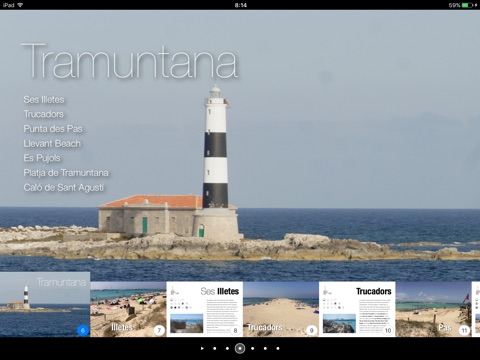Open the Trucadors section link
Screen dimensions: 480x360
coord(44,114)
